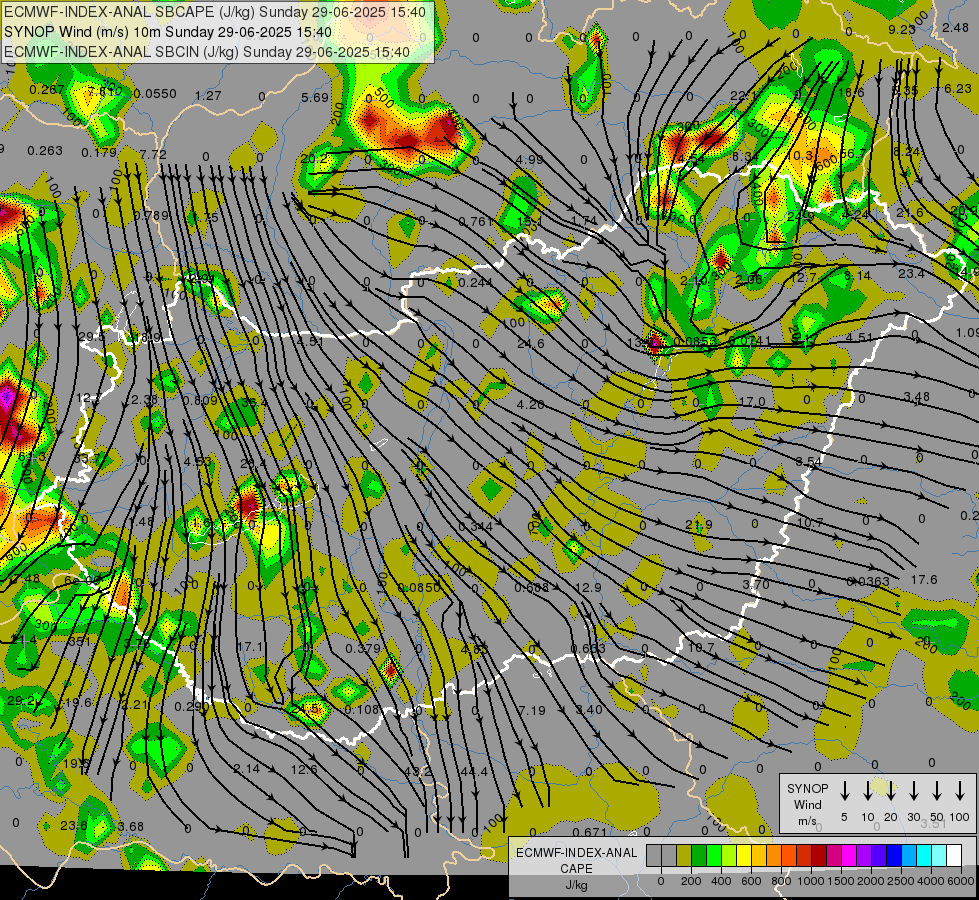This screenshot has height=900, width=979.
Task: Pick the olive swatch in CAPE legend
Action: coord(684,856)
